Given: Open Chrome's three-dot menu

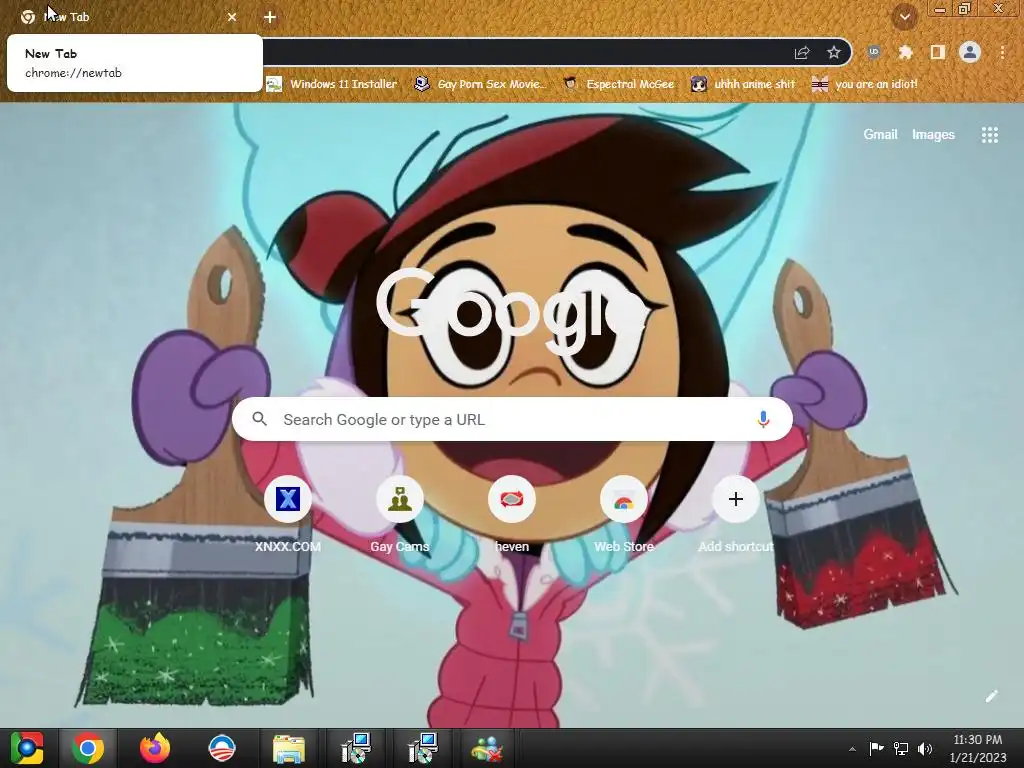Looking at the screenshot, I should tap(1002, 52).
